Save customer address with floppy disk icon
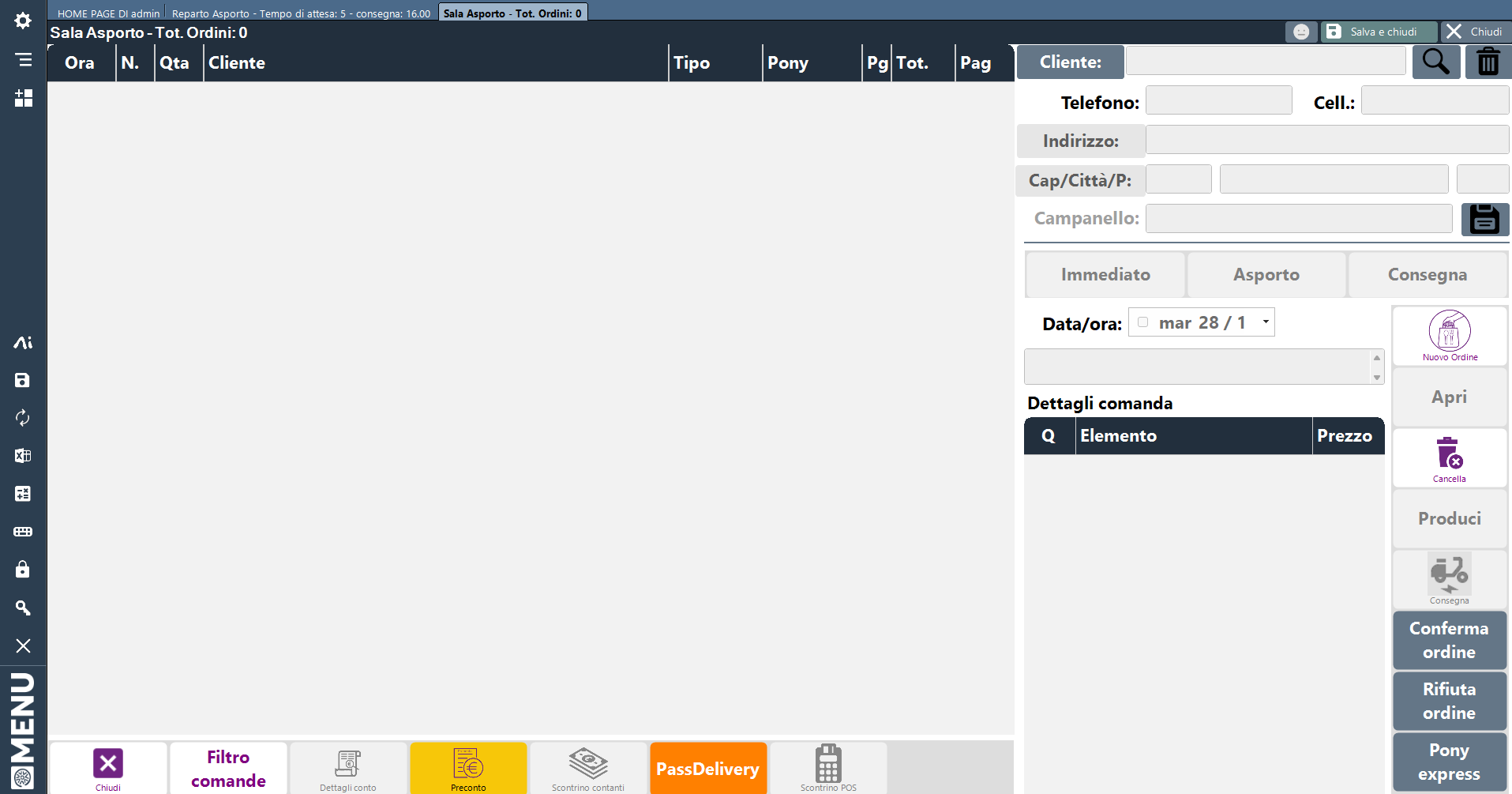Screen dimensions: 1512x794 click(x=1484, y=219)
